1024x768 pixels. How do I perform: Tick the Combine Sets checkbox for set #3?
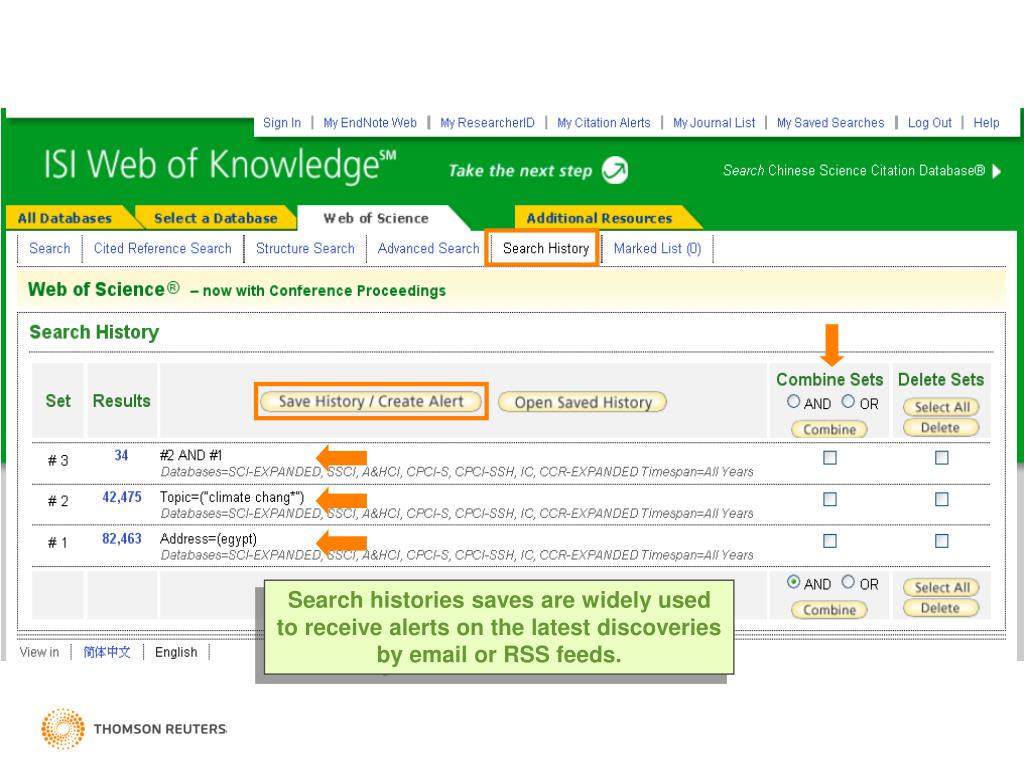click(829, 458)
